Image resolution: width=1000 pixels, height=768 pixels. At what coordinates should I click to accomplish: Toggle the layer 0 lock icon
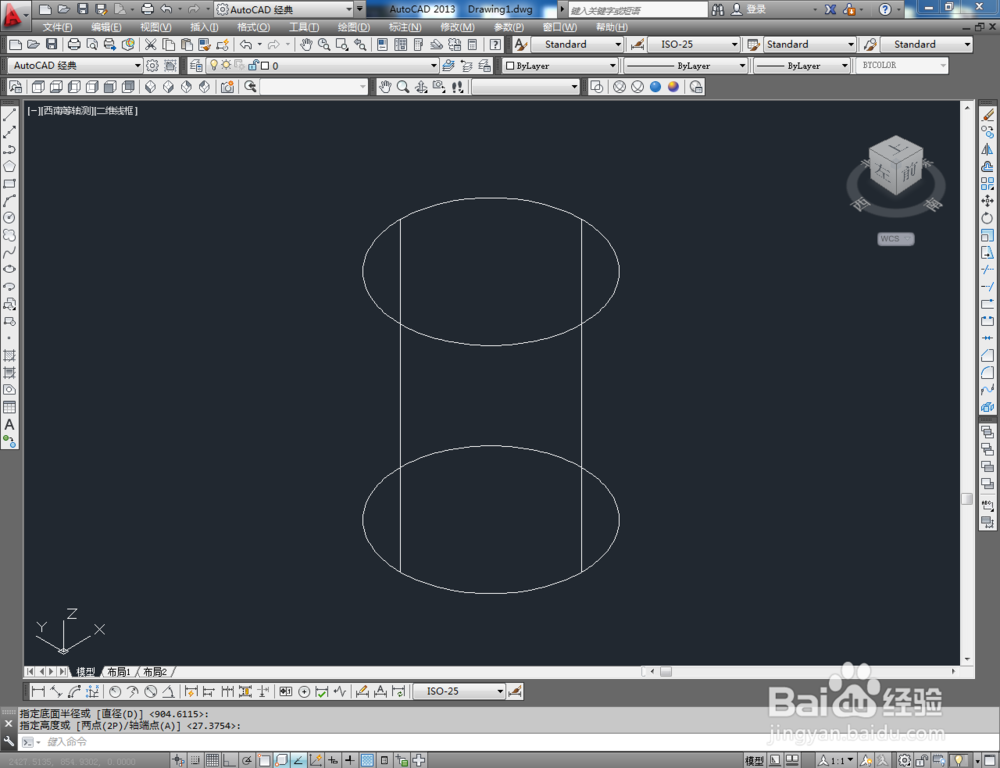coord(253,65)
